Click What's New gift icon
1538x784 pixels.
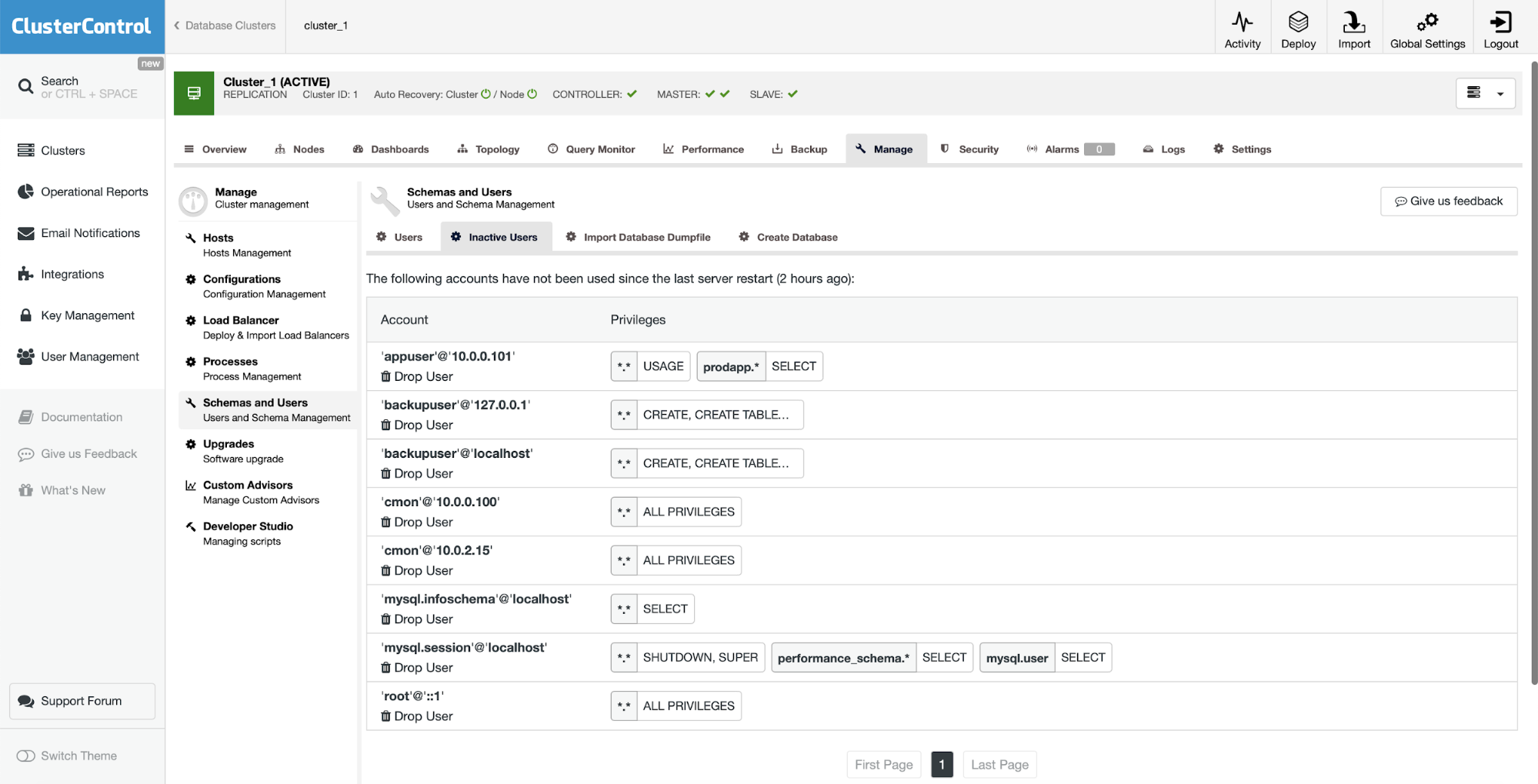click(x=25, y=490)
